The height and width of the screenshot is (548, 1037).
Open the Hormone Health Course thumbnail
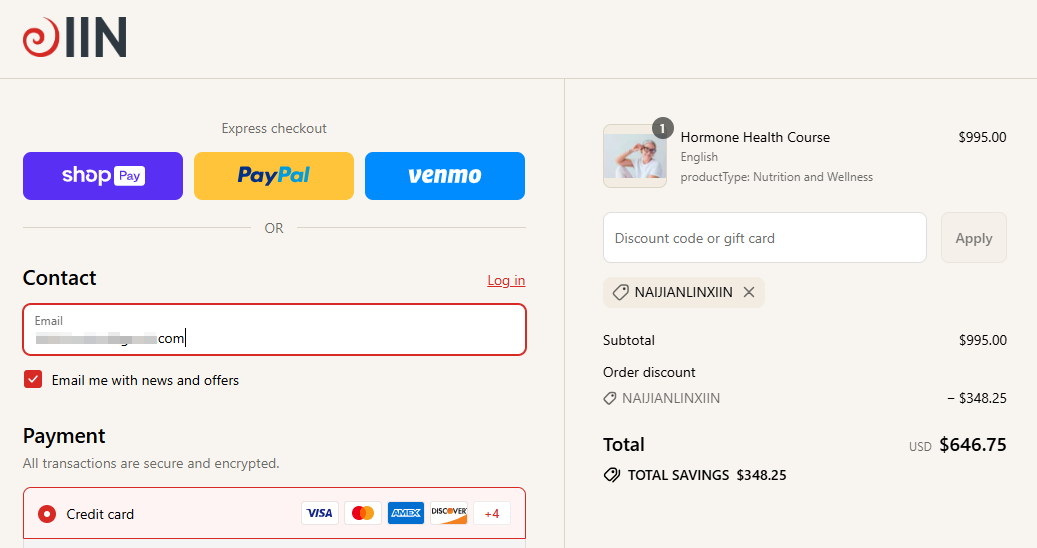(x=634, y=156)
